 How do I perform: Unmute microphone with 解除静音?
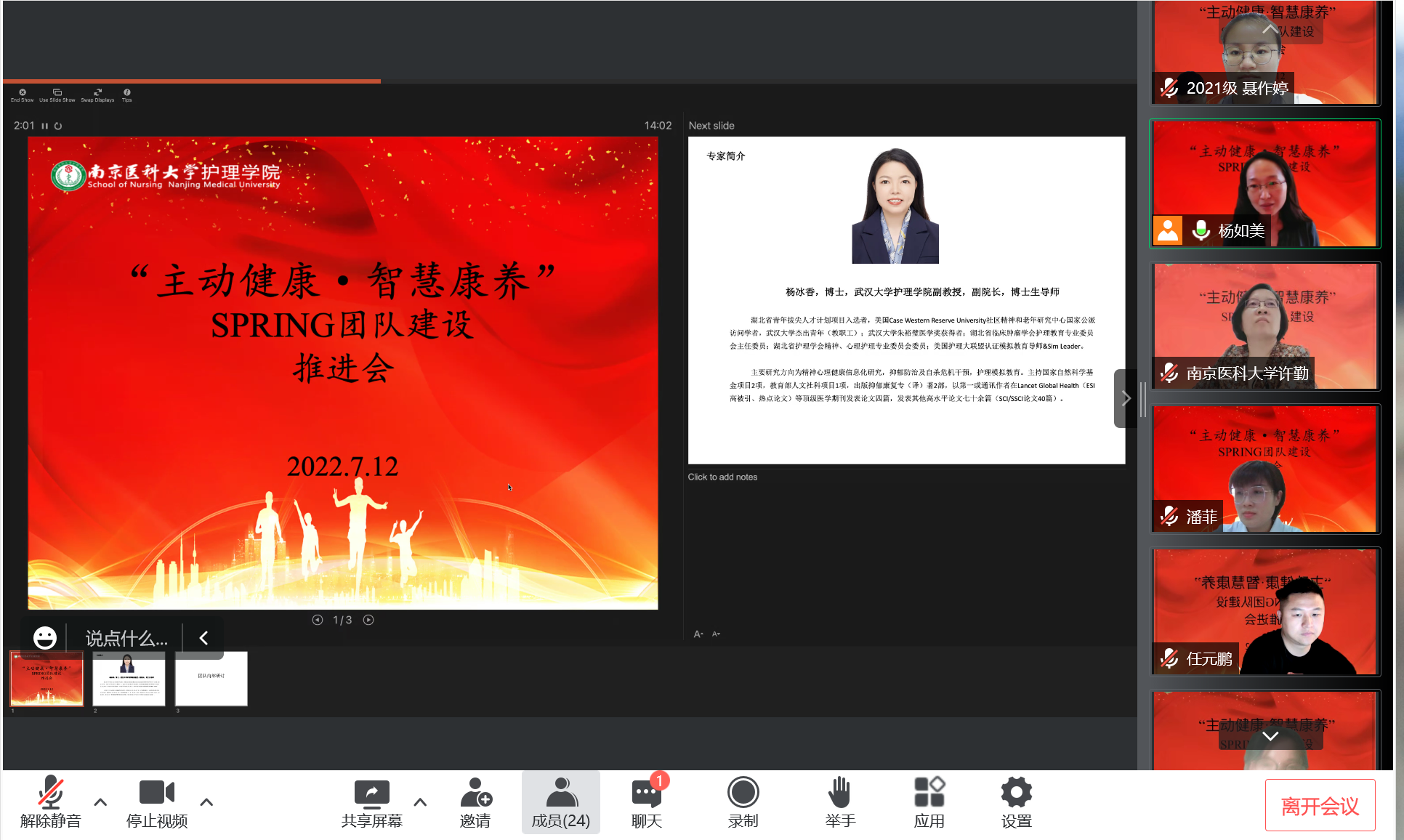point(50,793)
